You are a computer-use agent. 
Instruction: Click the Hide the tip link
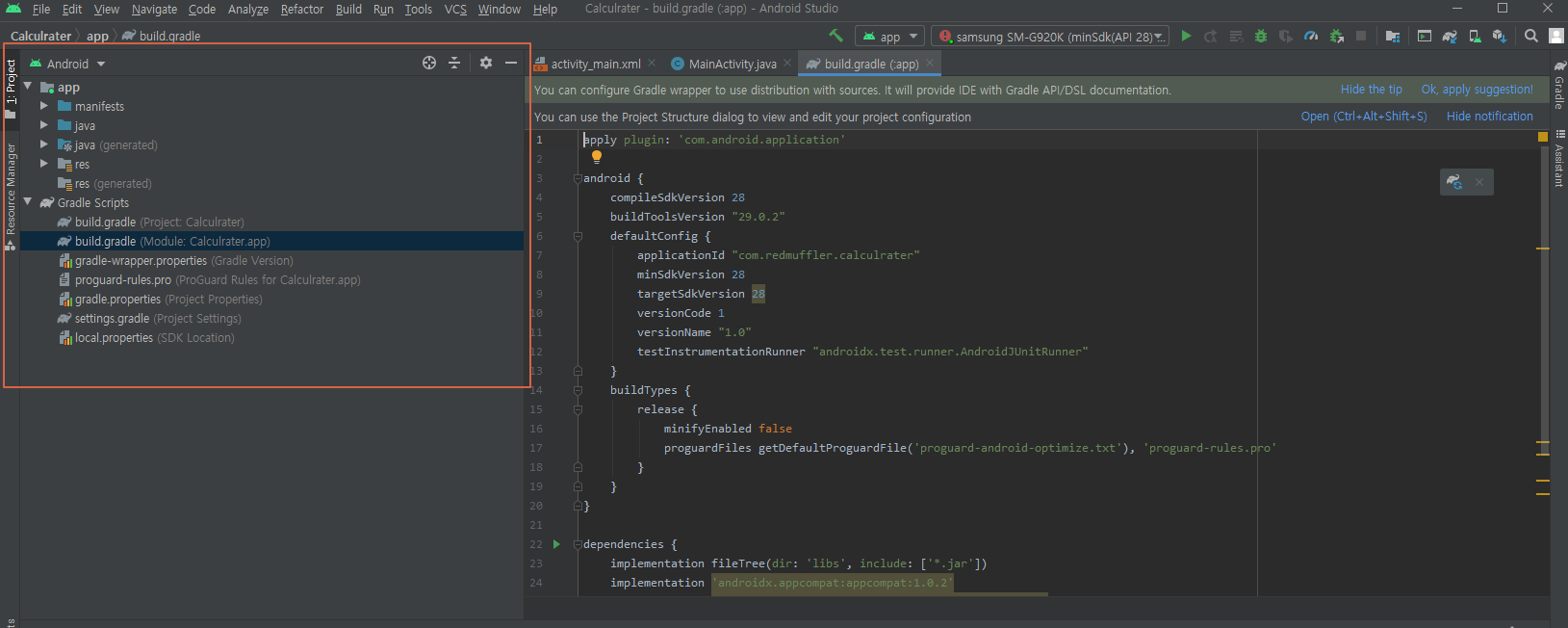click(x=1371, y=90)
